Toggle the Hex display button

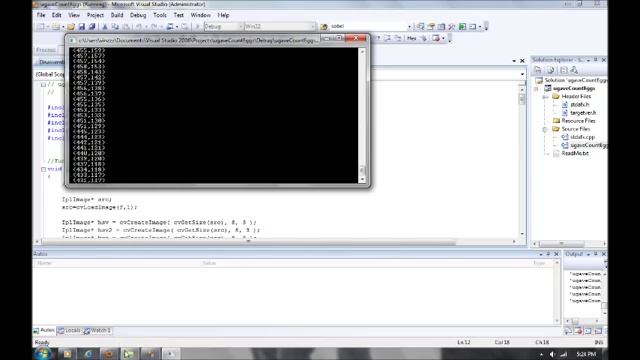coord(411,38)
